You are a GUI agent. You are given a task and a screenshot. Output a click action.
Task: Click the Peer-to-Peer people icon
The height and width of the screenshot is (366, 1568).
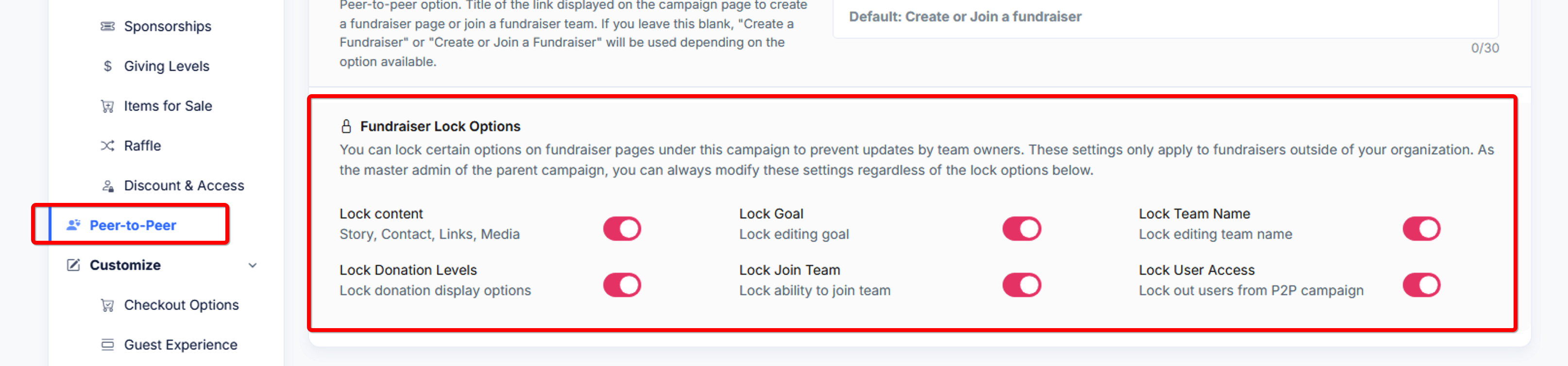(73, 225)
